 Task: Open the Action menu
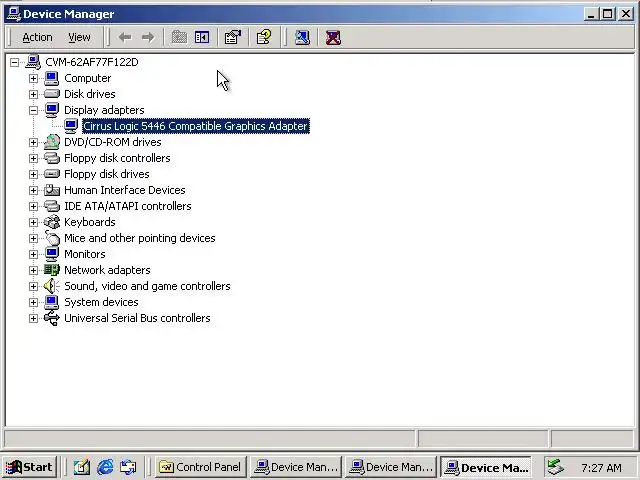coord(37,37)
